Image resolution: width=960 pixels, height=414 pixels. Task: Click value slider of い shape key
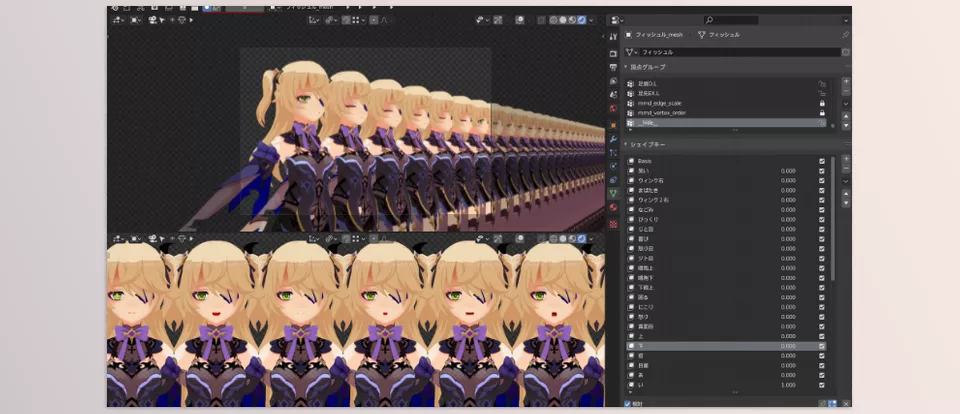pyautogui.click(x=789, y=385)
